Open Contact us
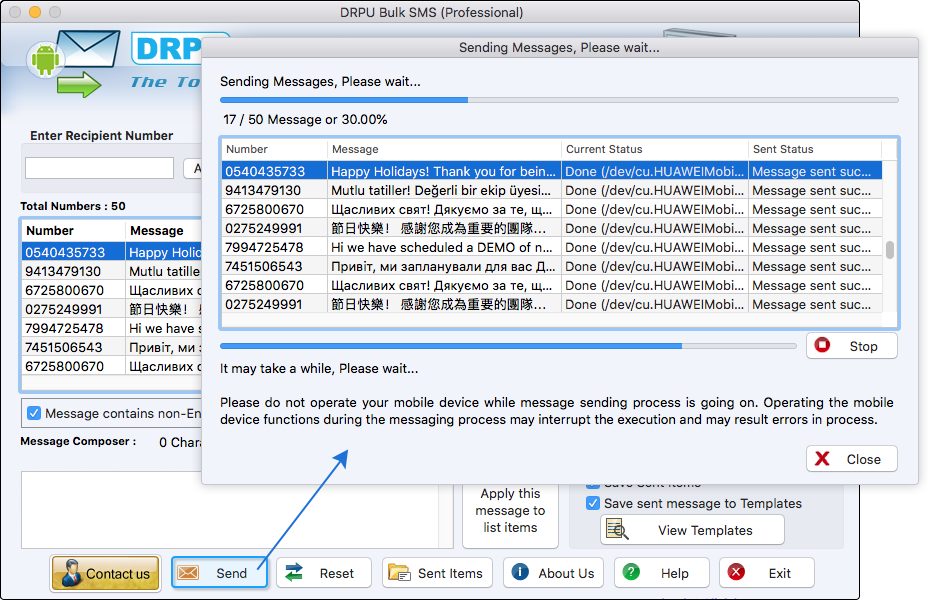This screenshot has height=600, width=940. coord(106,573)
